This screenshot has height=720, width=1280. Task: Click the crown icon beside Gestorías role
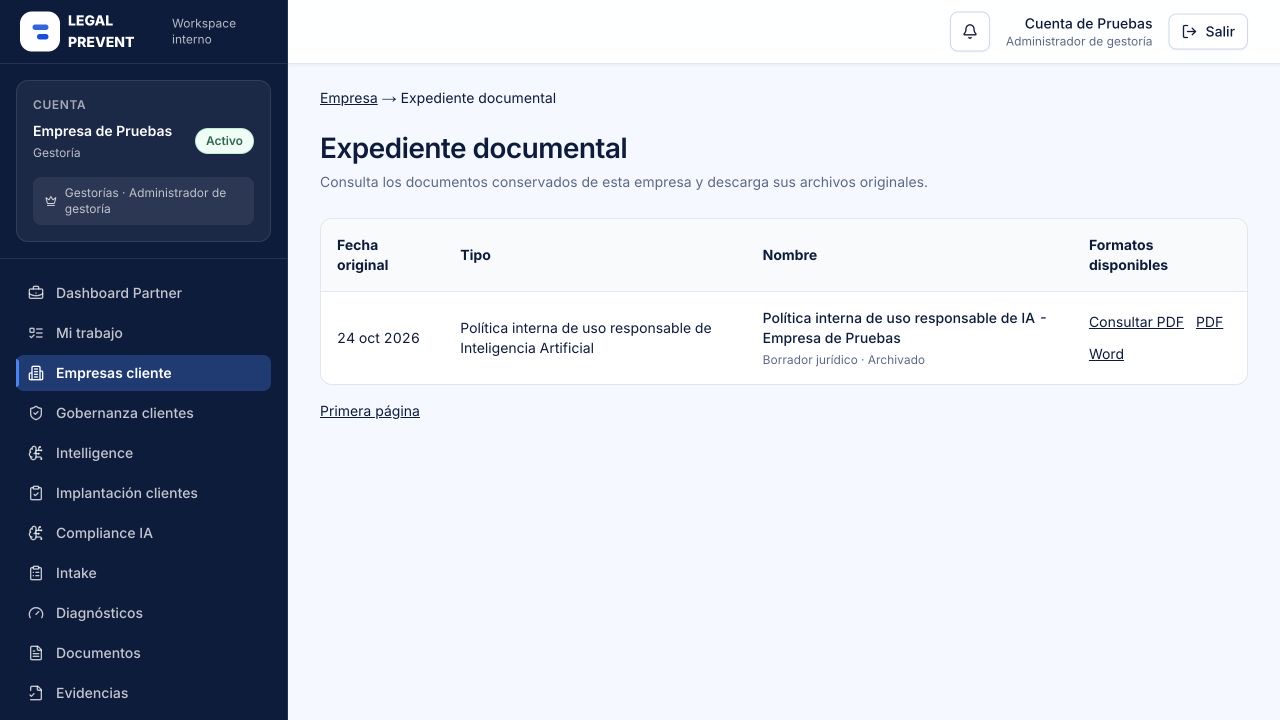(x=51, y=201)
